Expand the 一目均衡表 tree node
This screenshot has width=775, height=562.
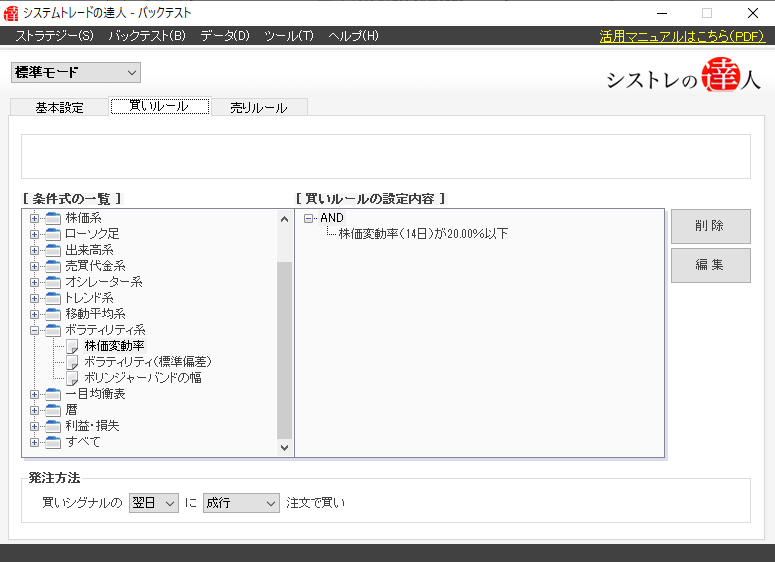click(34, 394)
